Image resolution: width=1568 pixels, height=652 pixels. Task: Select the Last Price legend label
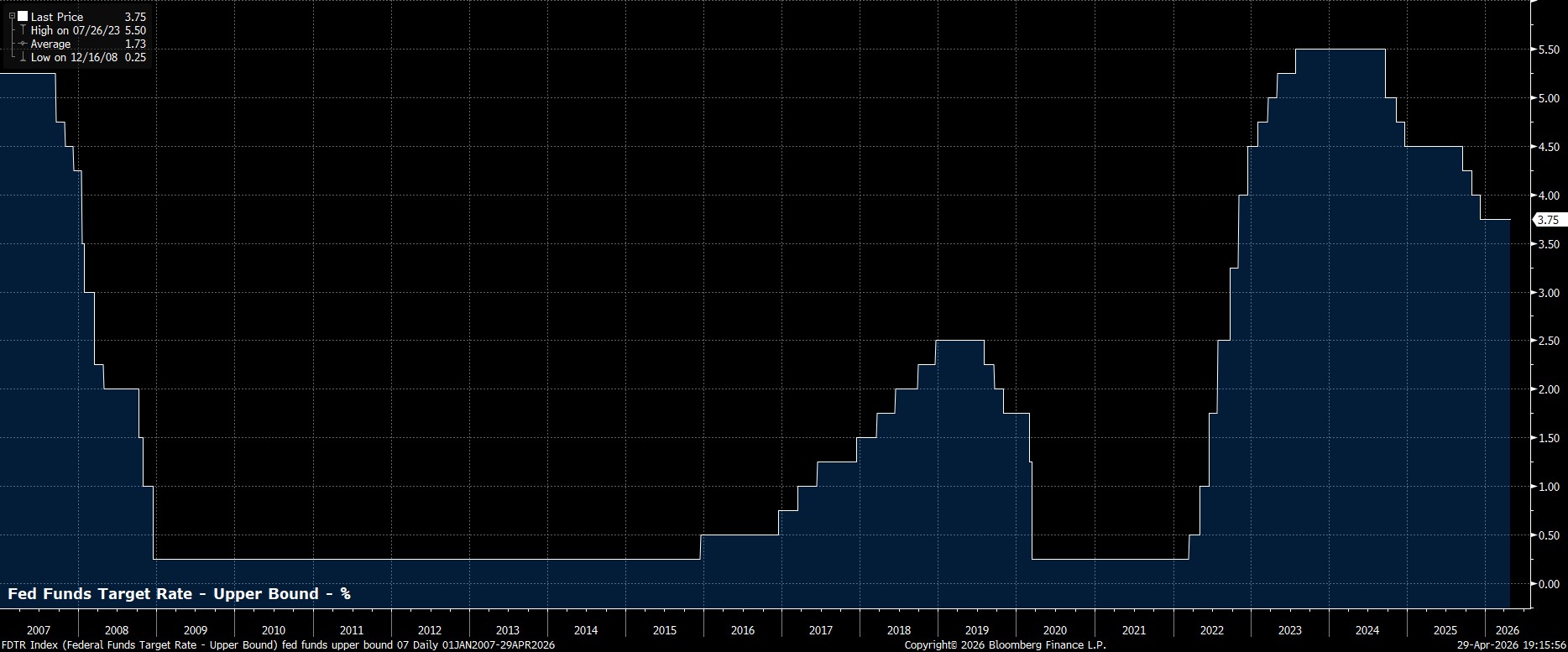point(57,17)
